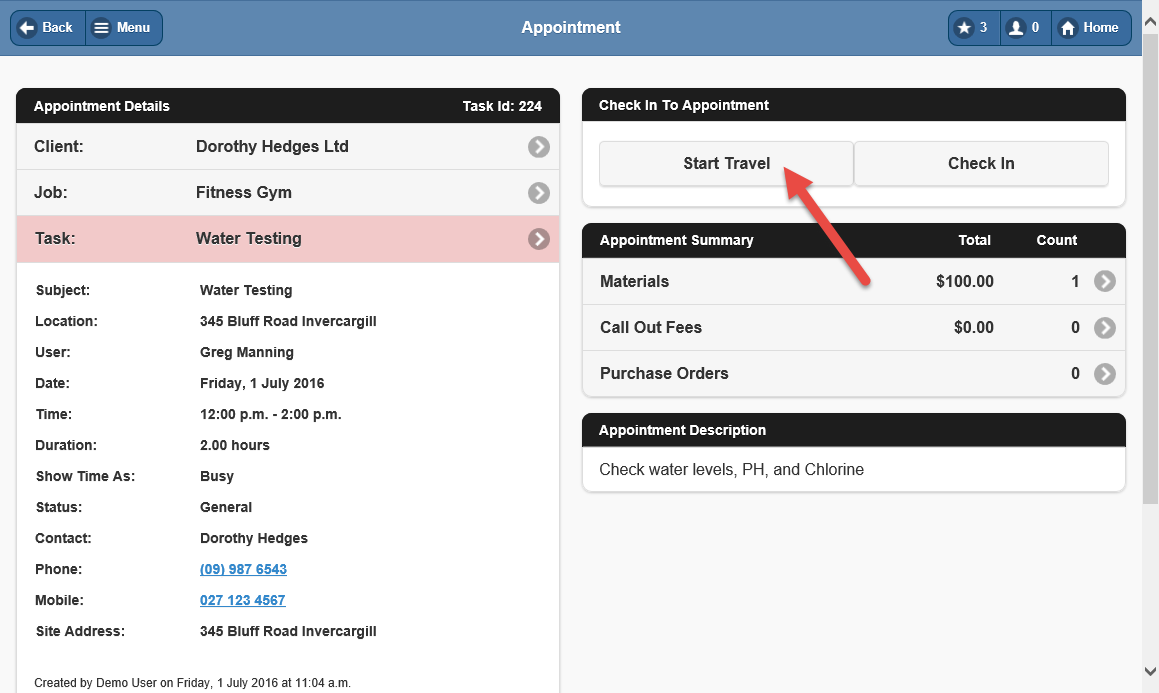The height and width of the screenshot is (693, 1159).
Task: Expand the Purchase Orders chevron
Action: [1105, 374]
